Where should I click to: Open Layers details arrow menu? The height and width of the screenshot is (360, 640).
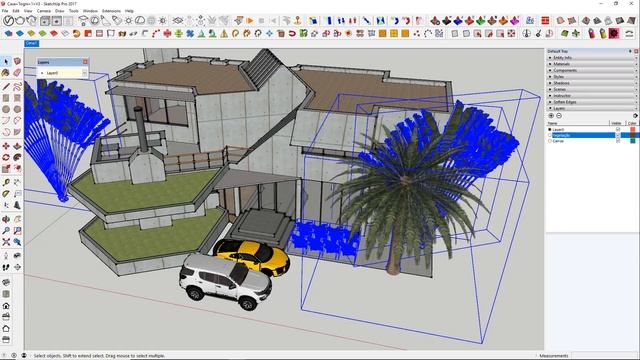coord(635,116)
